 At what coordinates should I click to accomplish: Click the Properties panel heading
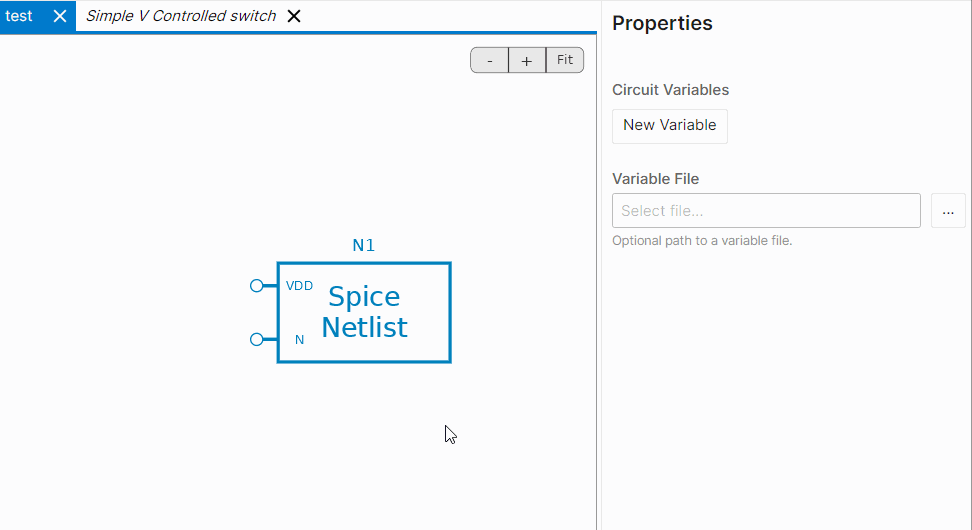pyautogui.click(x=662, y=24)
